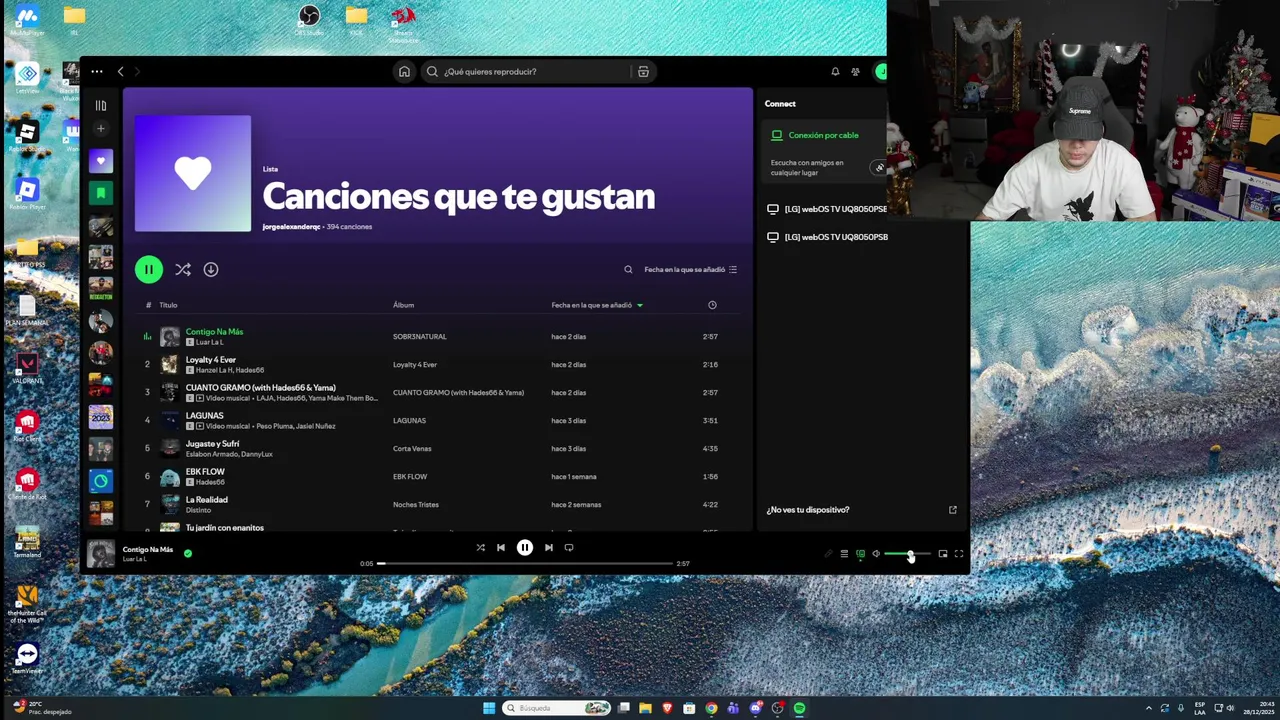
Task: Click the jam icon beside "Escucha con amigos"
Action: (x=879, y=167)
